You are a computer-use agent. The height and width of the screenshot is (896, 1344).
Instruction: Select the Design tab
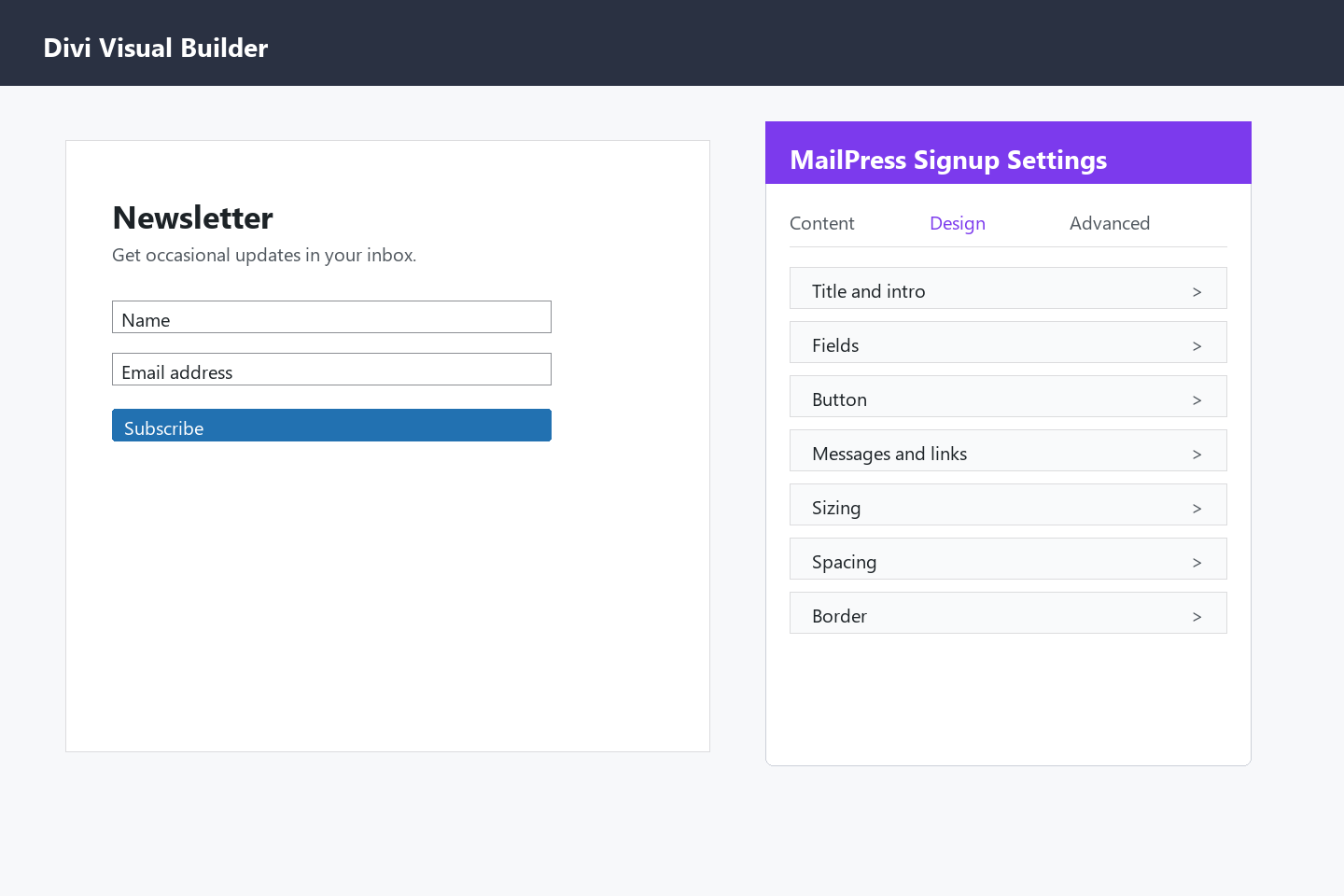pos(957,223)
